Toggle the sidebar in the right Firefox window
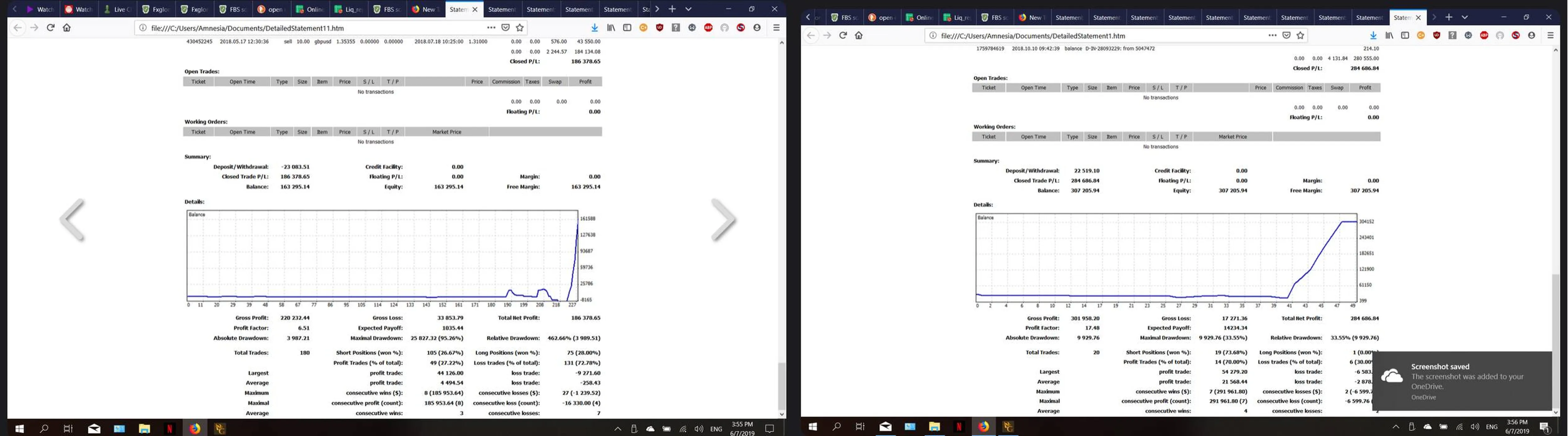The height and width of the screenshot is (436, 1568). (1405, 35)
